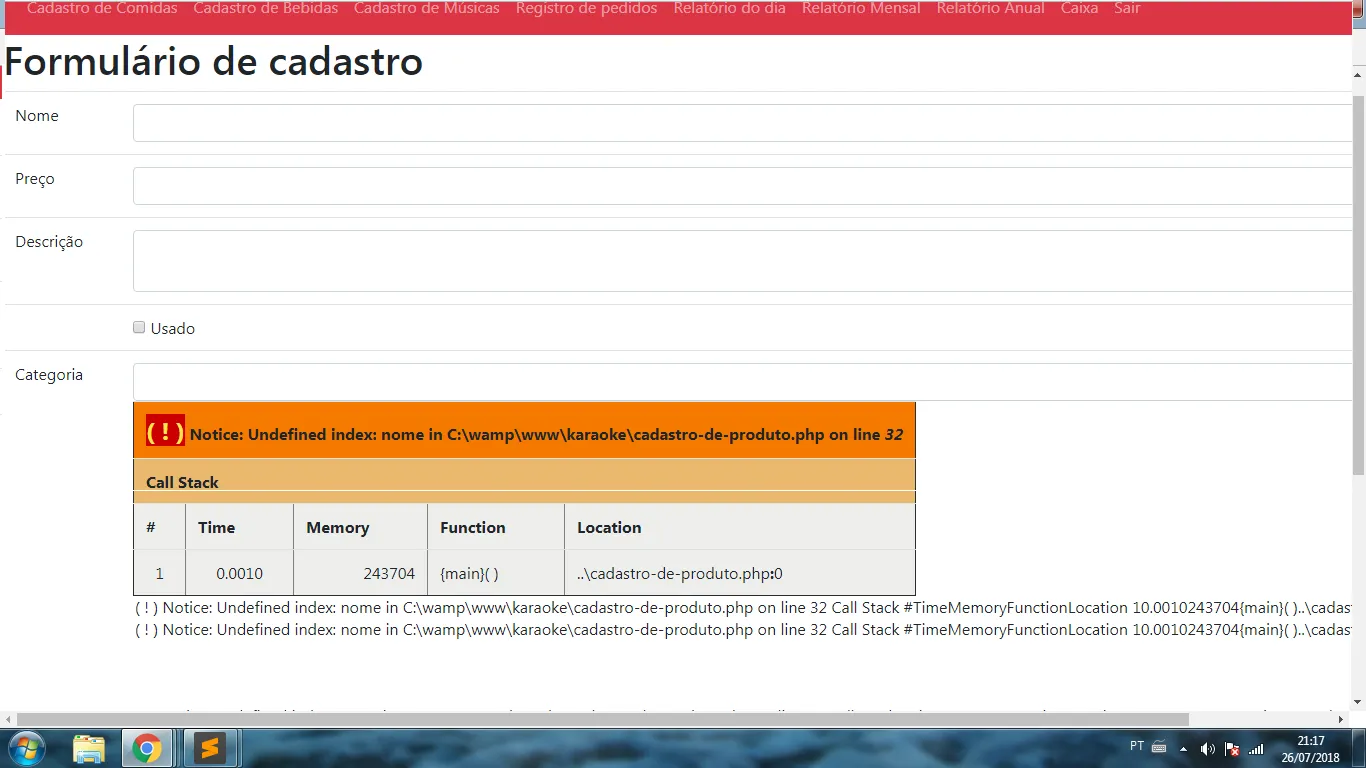Toggle the Usado checkbox

click(139, 328)
